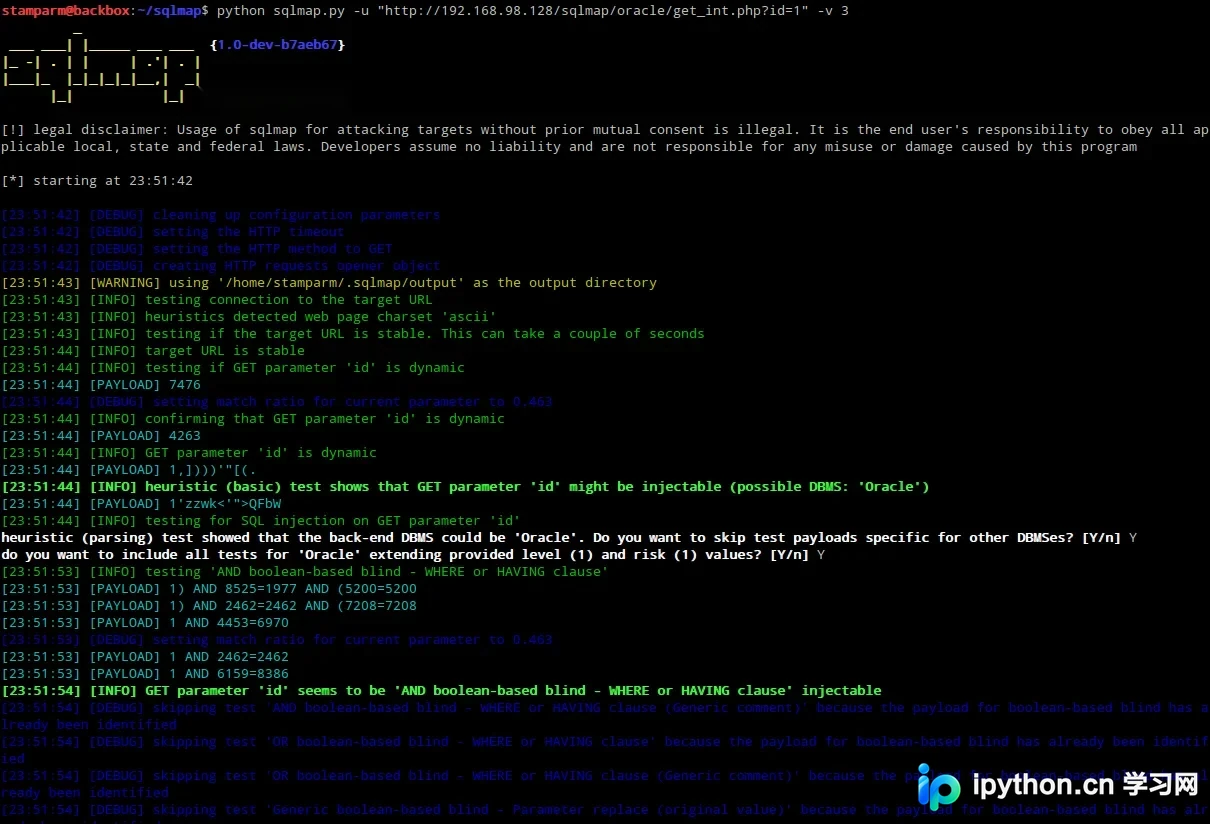Click the payload line '7476'
Viewport: 1210px width, 824px height.
101,385
